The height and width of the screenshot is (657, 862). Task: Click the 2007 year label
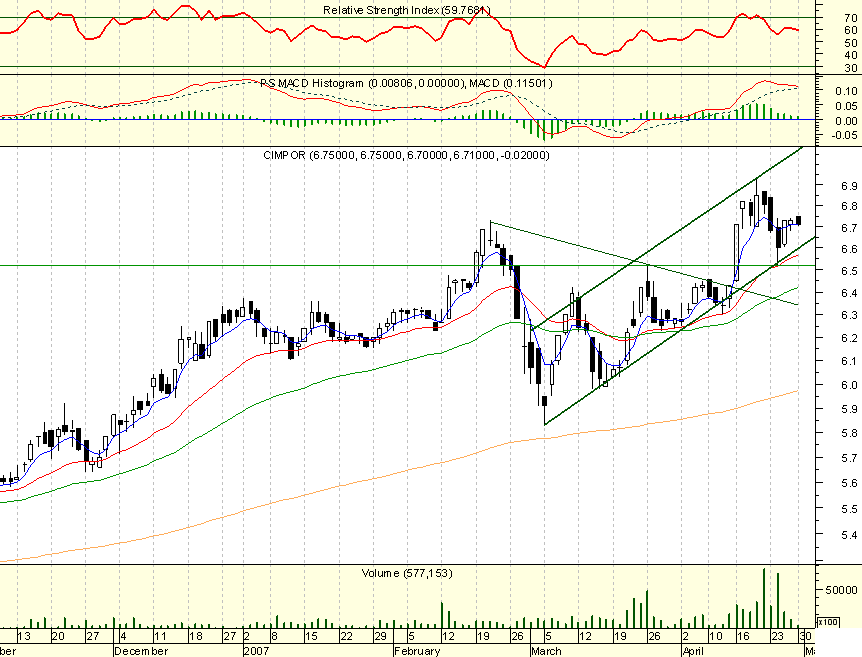click(x=256, y=651)
